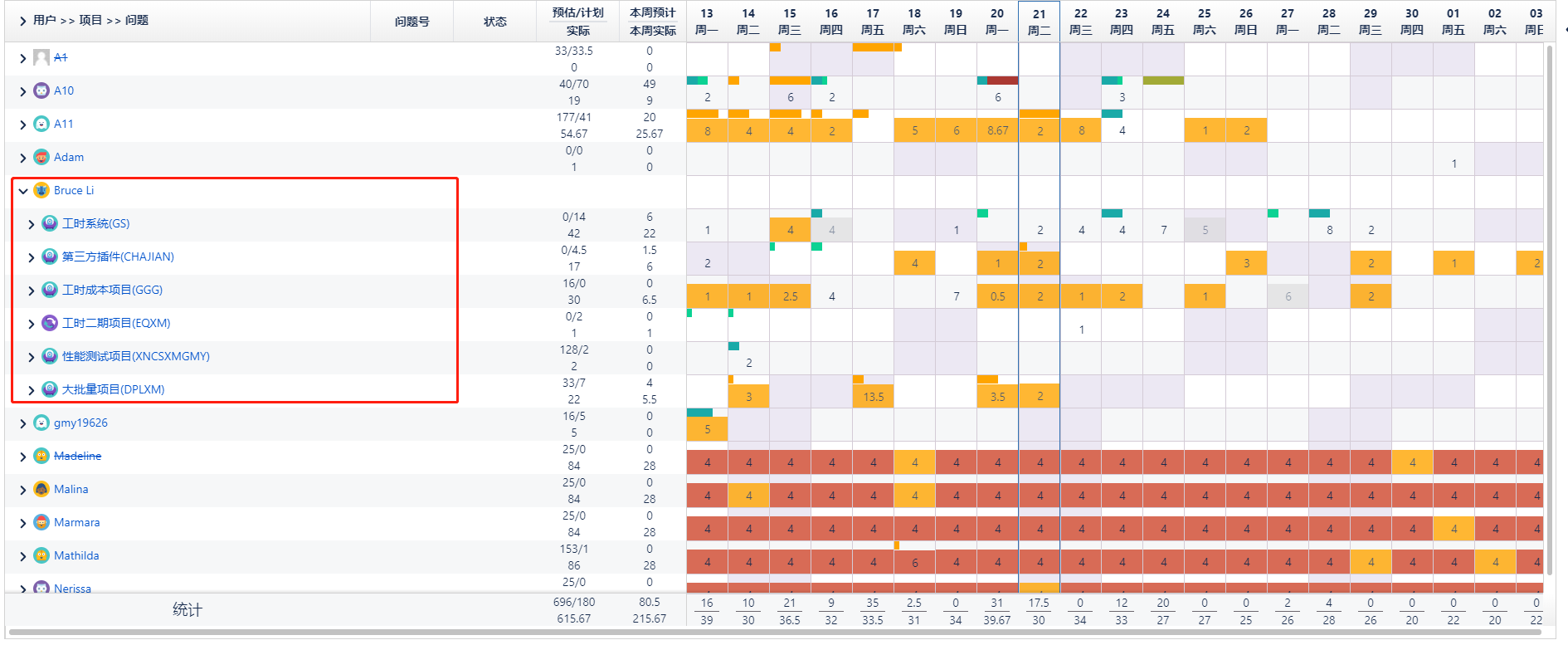Click the 状态 column header
Image resolution: width=1568 pixels, height=645 pixels.
[x=495, y=22]
